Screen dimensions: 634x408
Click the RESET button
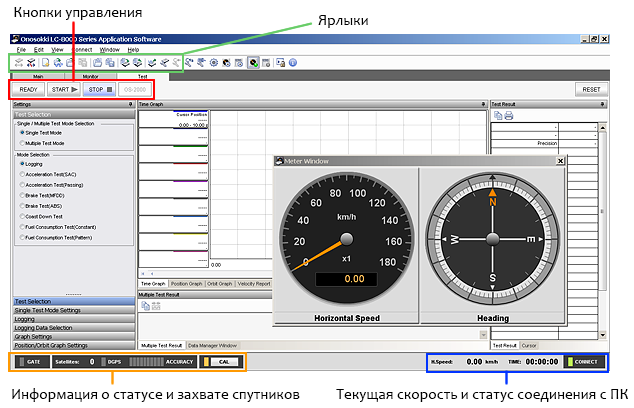591,89
